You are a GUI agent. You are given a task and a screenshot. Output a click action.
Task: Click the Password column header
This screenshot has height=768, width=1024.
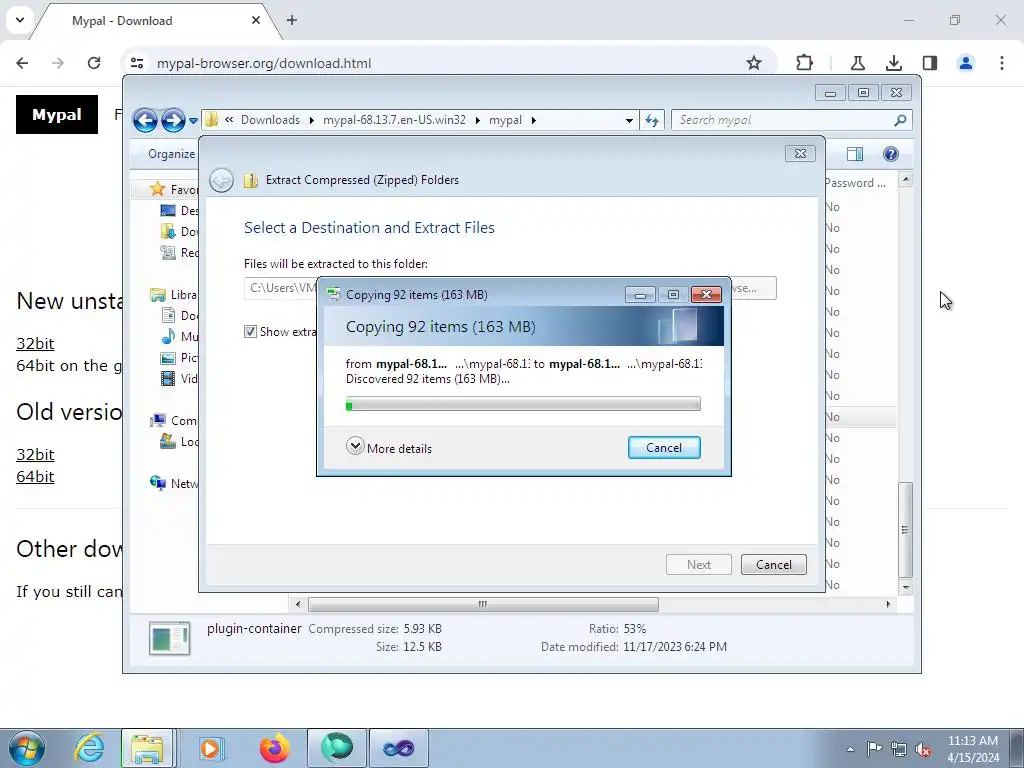[x=855, y=183]
